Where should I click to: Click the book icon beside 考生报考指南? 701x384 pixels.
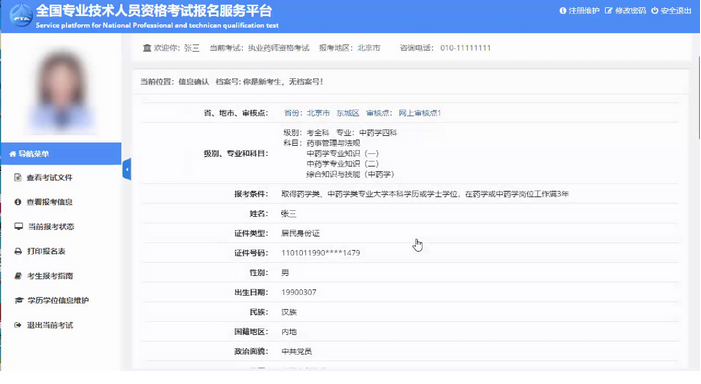(x=18, y=276)
